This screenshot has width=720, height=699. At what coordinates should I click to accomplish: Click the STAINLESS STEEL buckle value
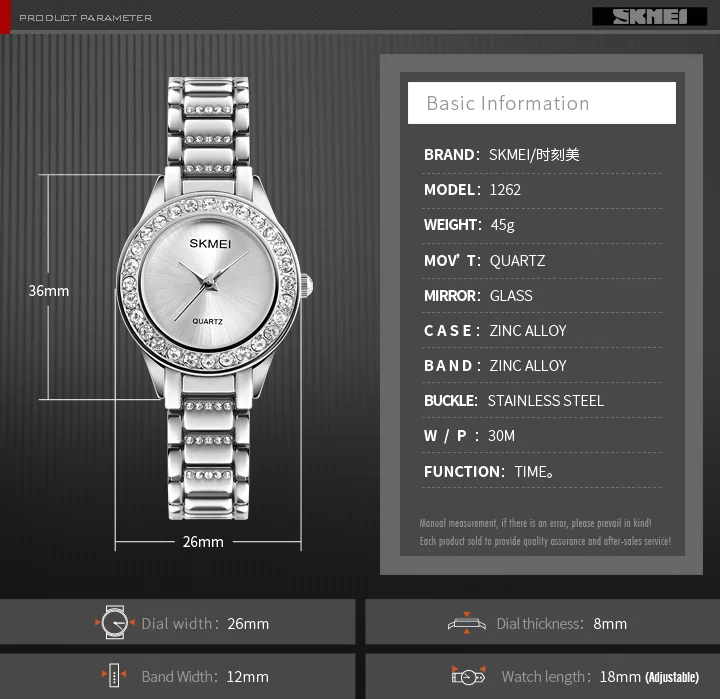[546, 400]
